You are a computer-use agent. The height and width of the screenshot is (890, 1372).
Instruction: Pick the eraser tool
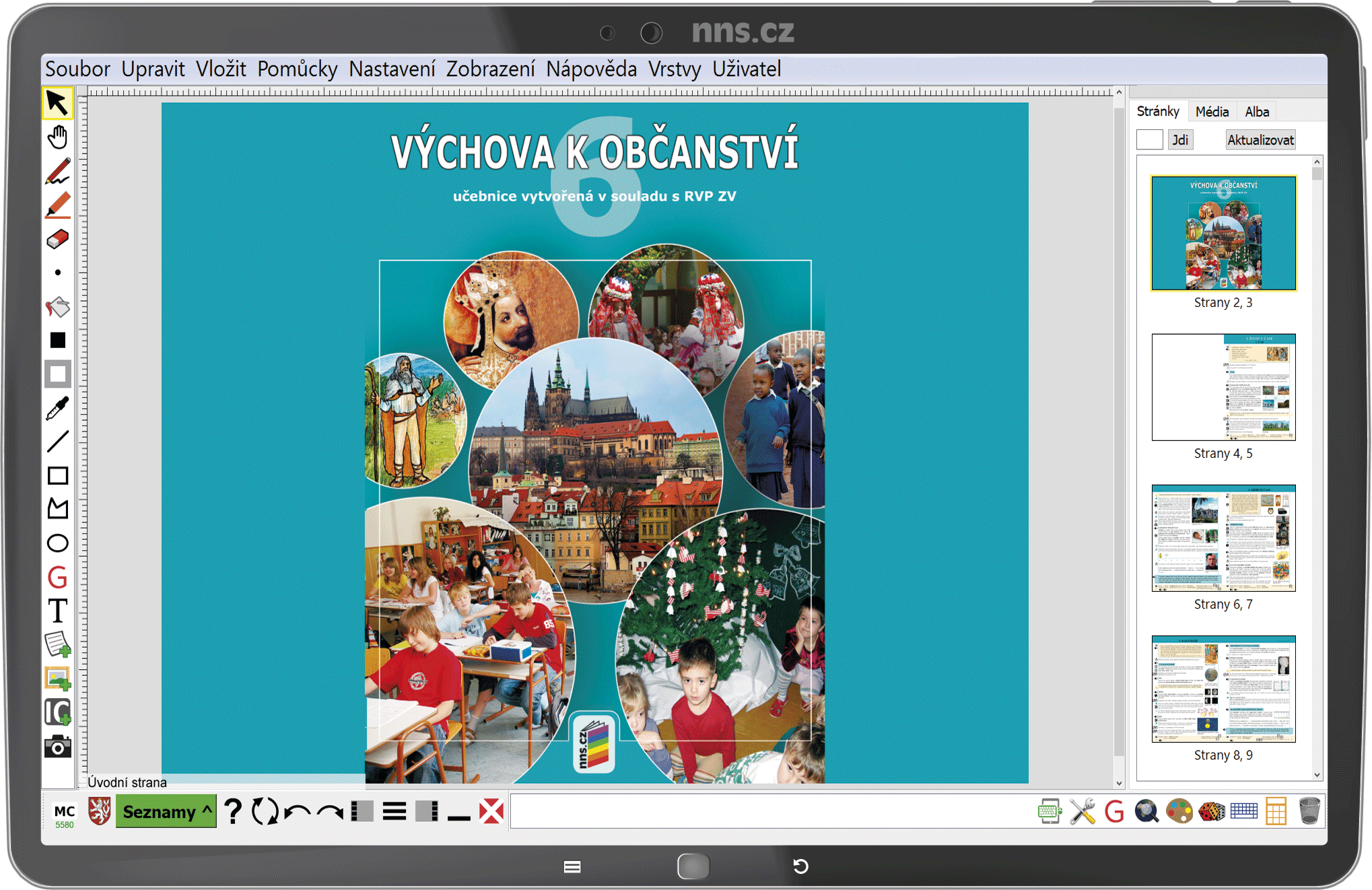[x=58, y=239]
